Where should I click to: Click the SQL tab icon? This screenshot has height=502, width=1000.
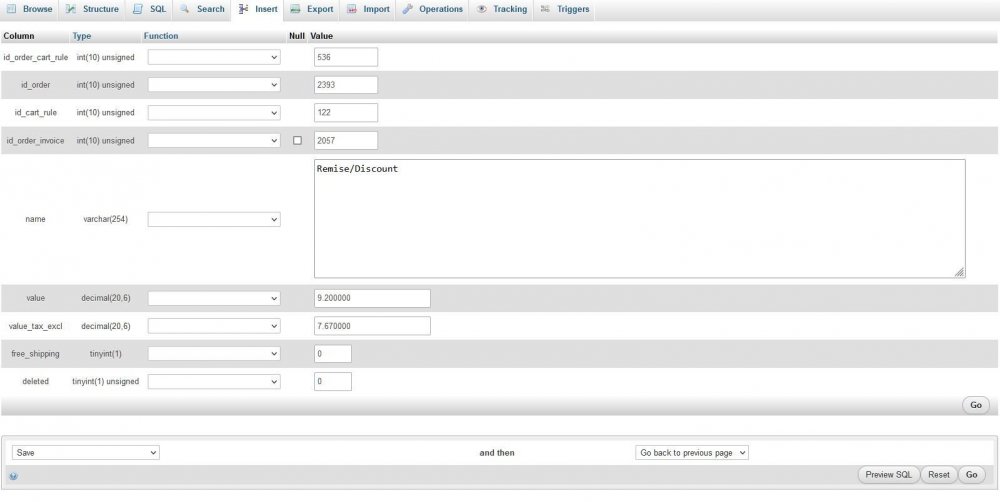pyautogui.click(x=138, y=9)
